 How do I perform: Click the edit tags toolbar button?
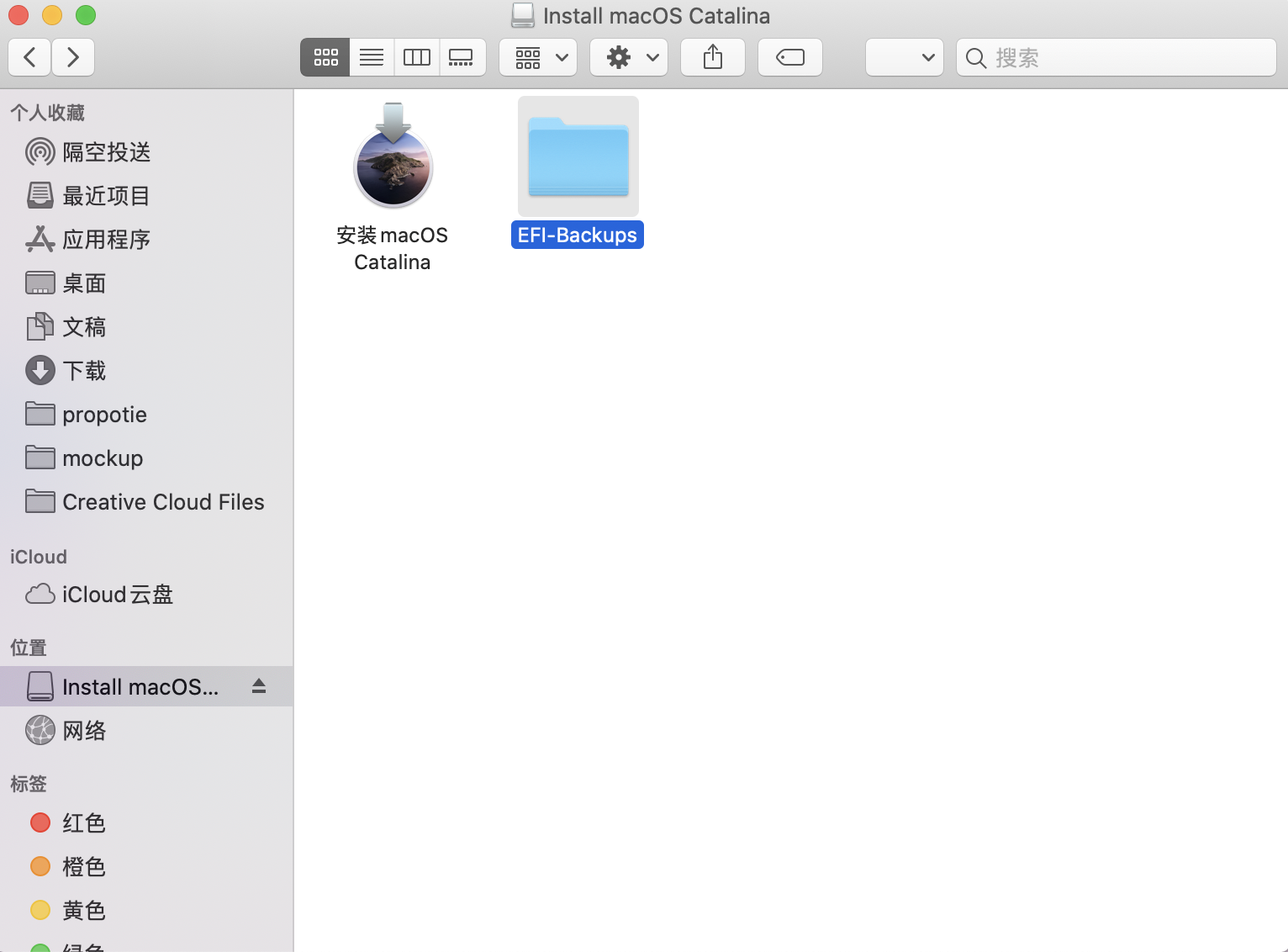[x=790, y=57]
